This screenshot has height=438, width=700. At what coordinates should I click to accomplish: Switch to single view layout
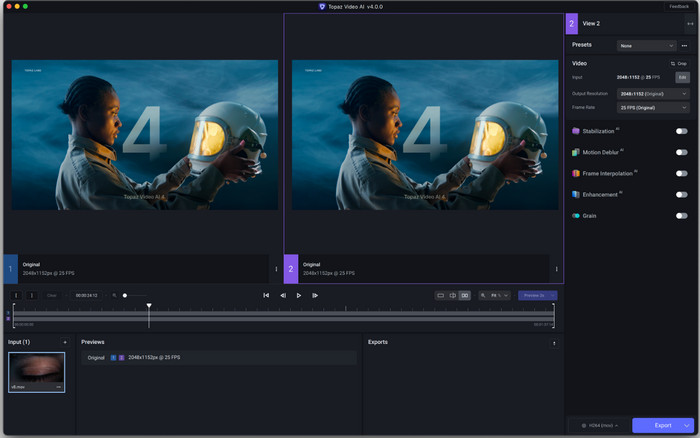(x=440, y=295)
